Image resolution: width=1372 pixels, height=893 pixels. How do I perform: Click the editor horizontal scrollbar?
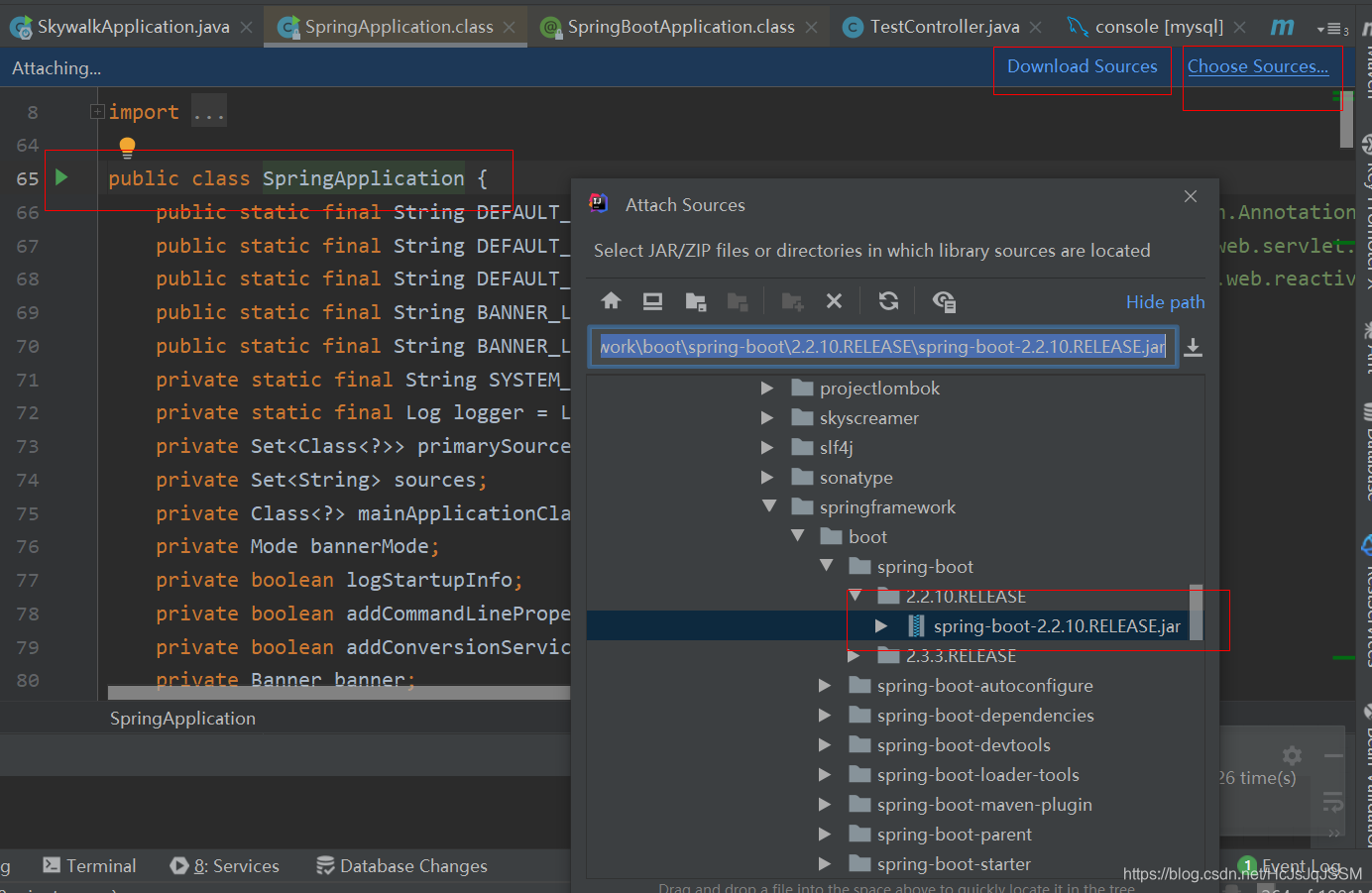pyautogui.click(x=339, y=693)
